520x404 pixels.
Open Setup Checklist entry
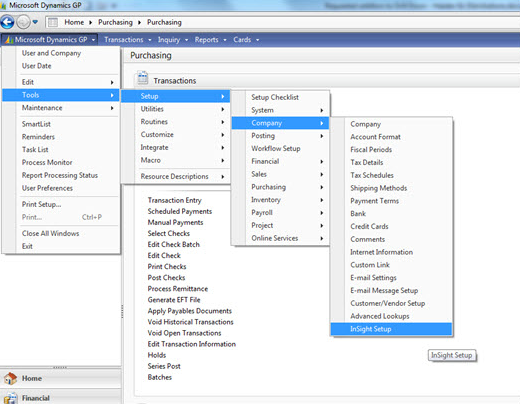pyautogui.click(x=275, y=97)
